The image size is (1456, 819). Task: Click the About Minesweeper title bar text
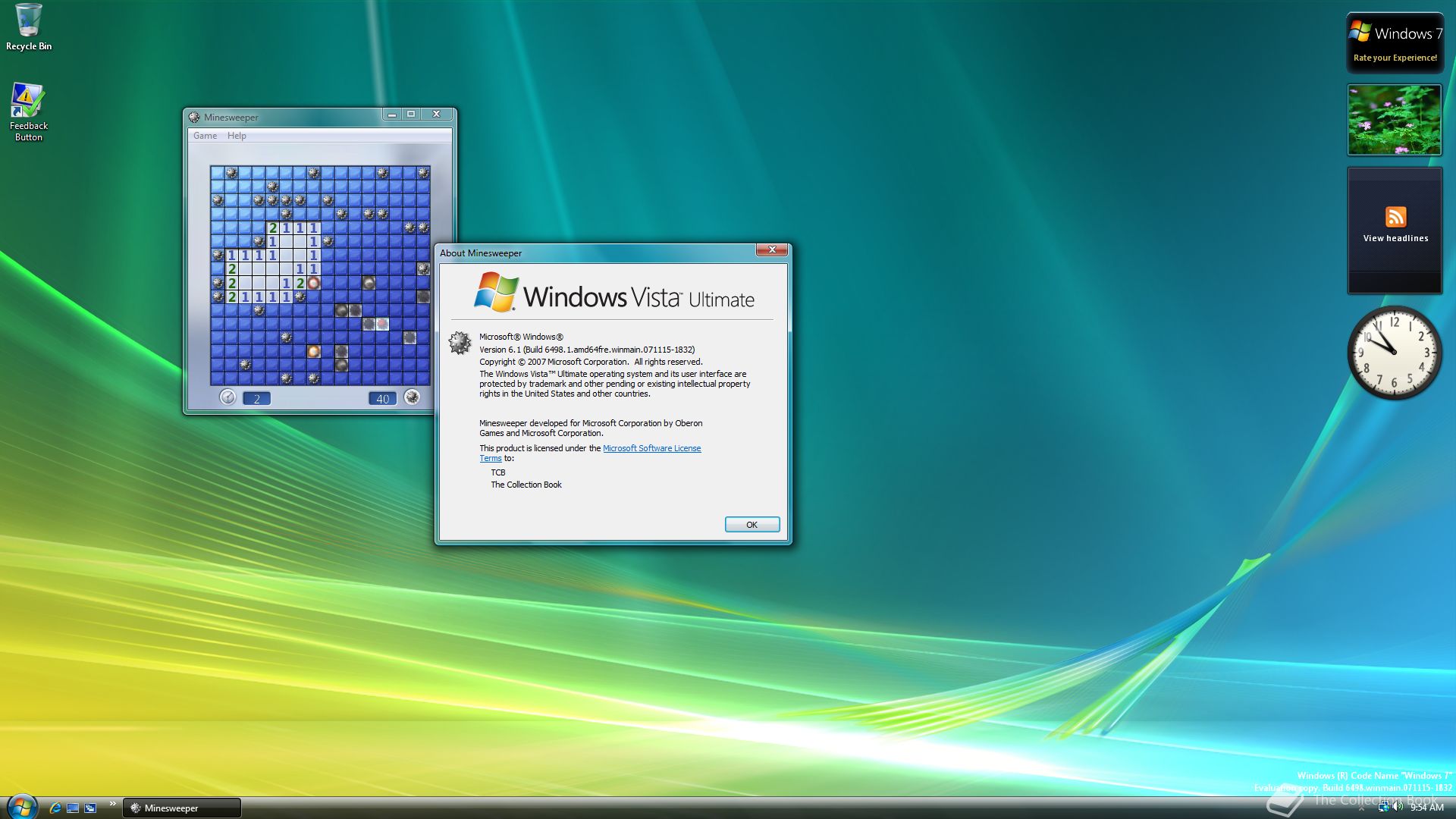481,253
